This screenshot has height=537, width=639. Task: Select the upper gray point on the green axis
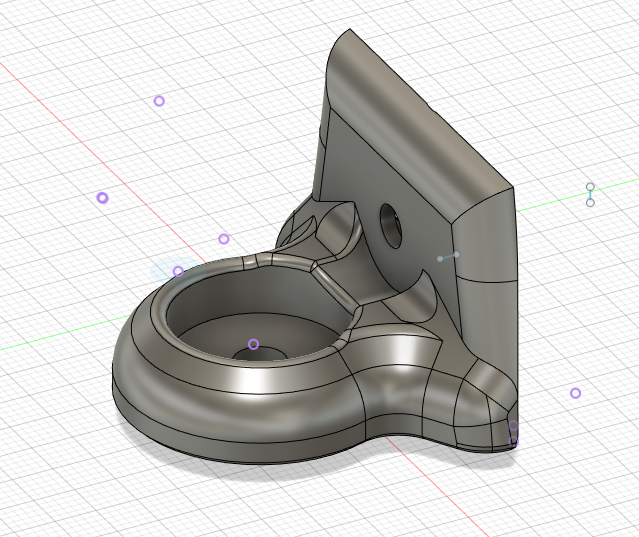tap(590, 187)
